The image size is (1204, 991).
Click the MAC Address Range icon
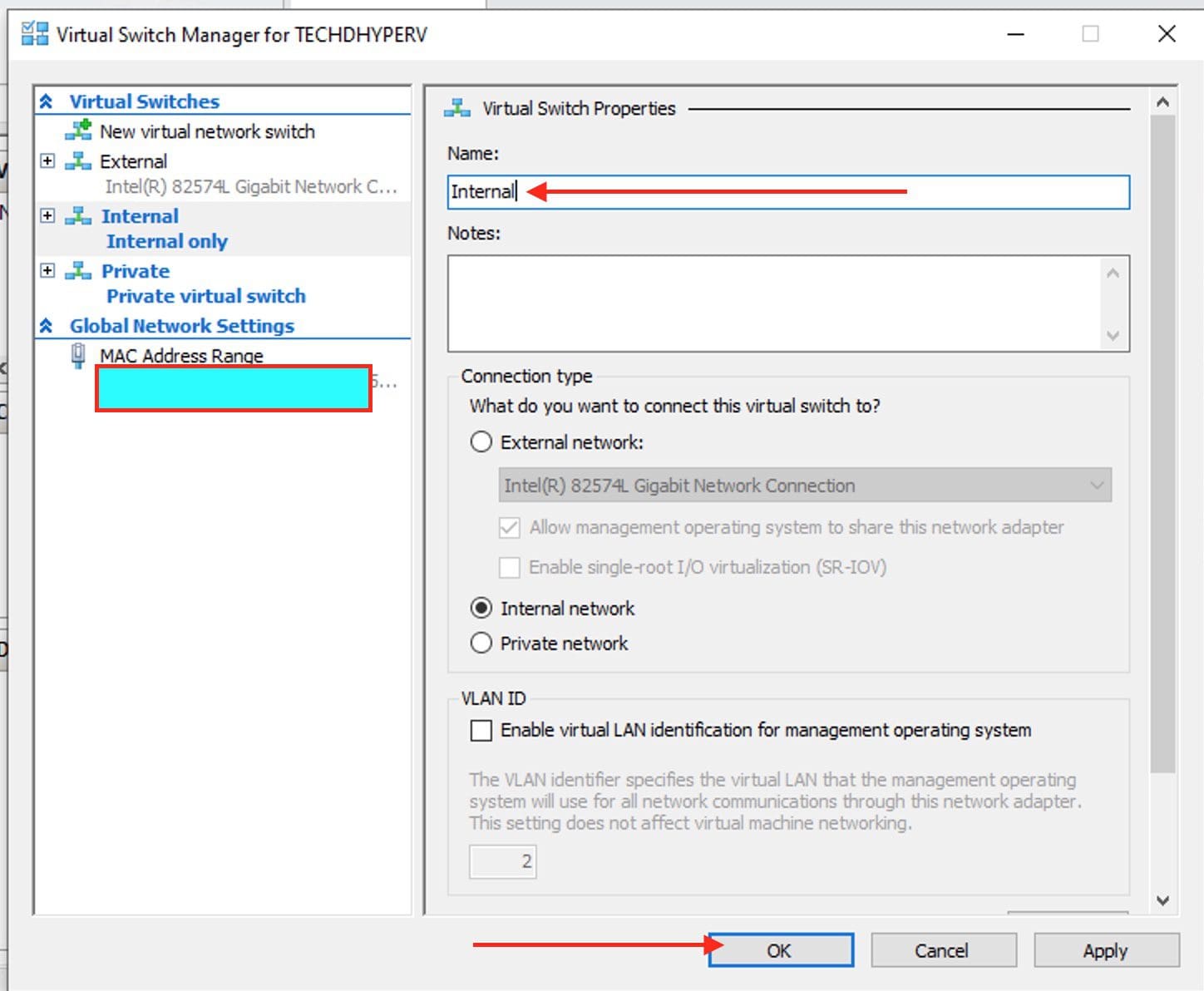tap(78, 356)
